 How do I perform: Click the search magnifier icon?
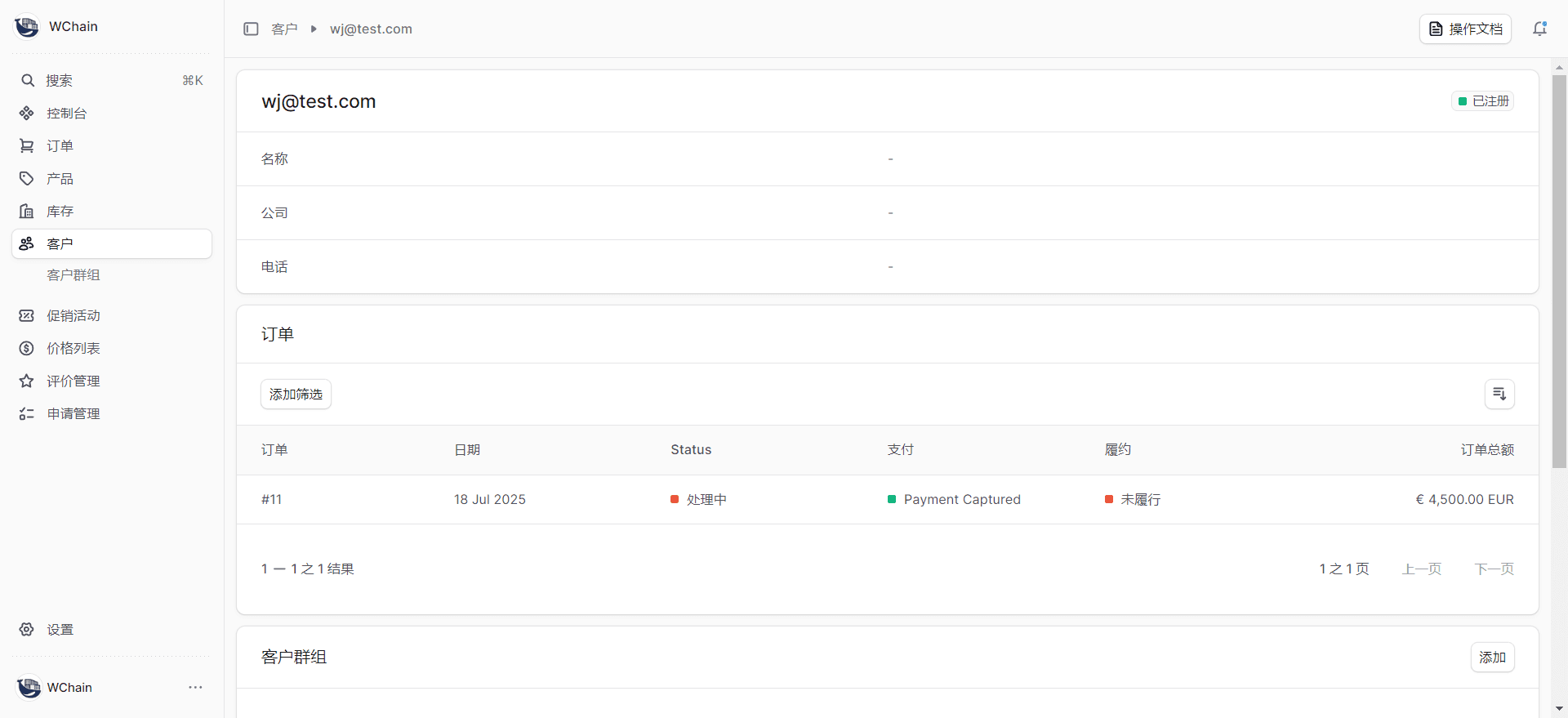click(27, 81)
